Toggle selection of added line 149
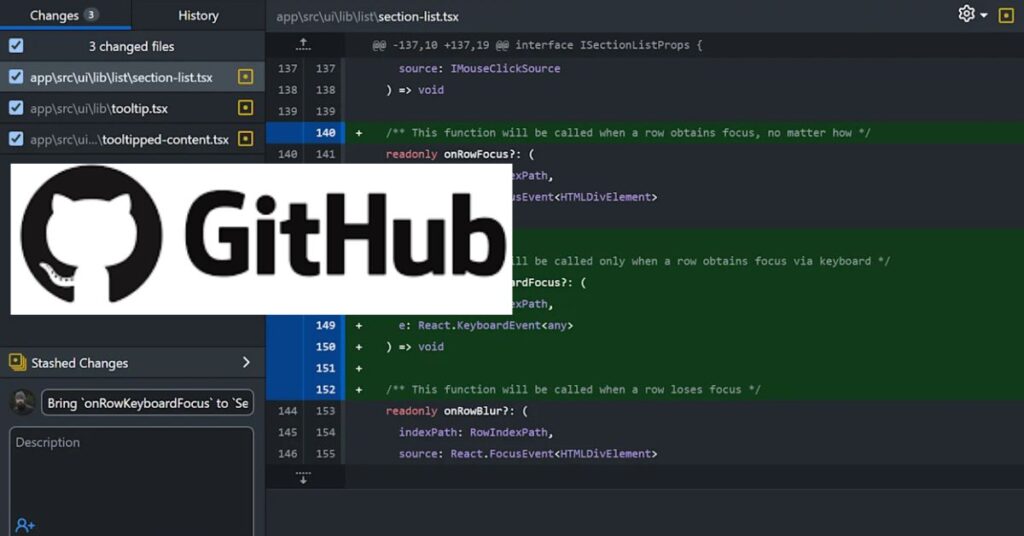1024x536 pixels. (x=305, y=325)
